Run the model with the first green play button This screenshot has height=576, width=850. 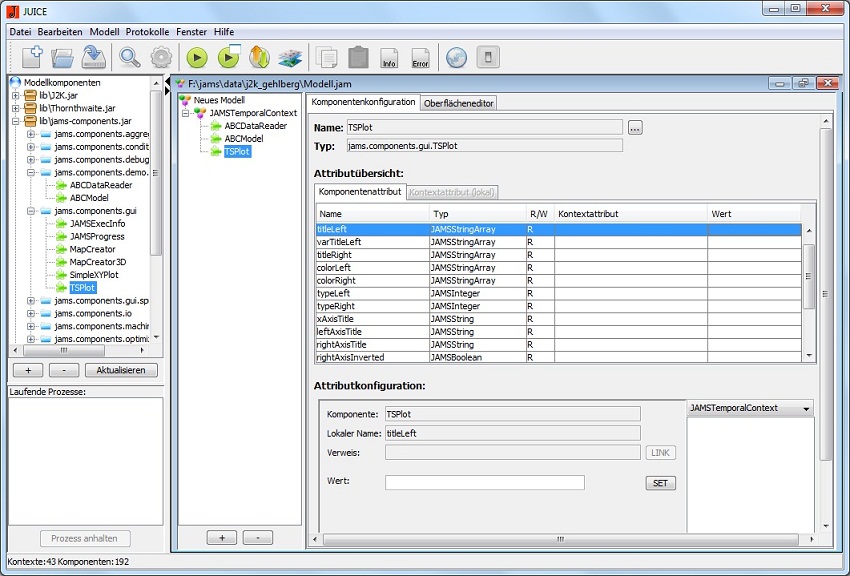coord(197,58)
